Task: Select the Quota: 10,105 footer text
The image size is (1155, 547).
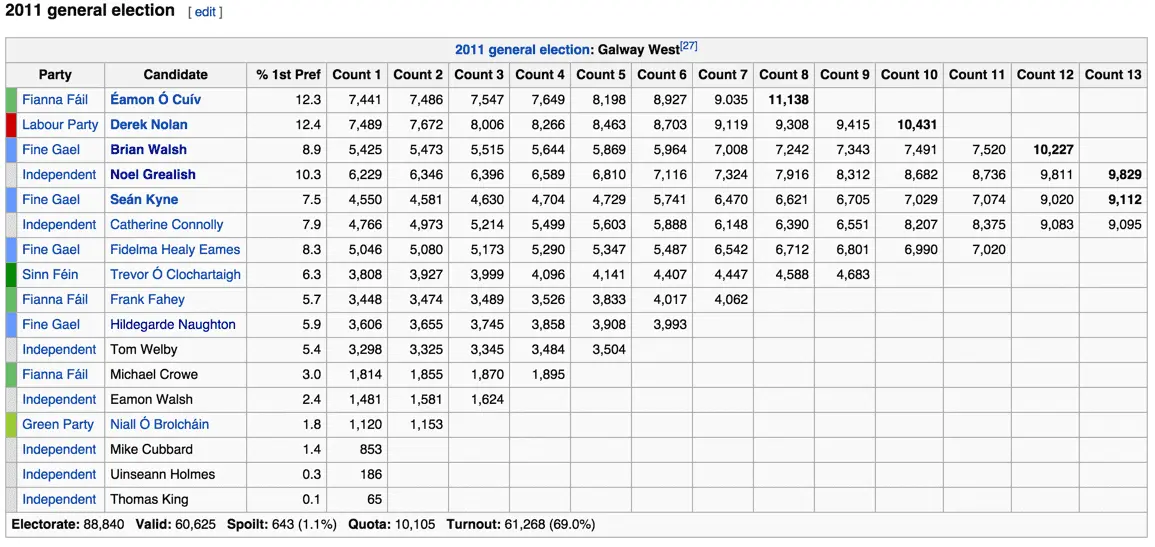Action: (x=392, y=525)
